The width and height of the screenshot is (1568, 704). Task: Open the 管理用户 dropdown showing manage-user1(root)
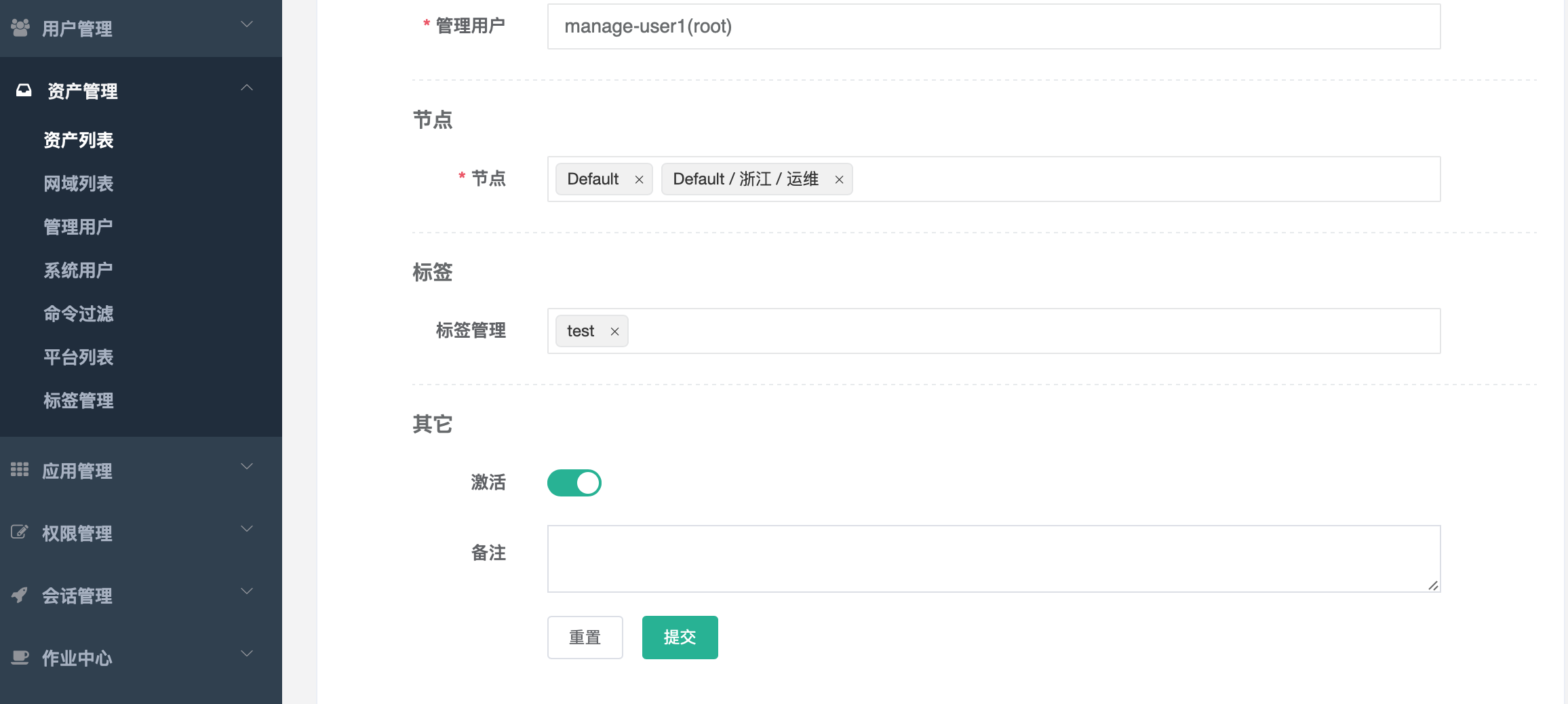coord(994,26)
